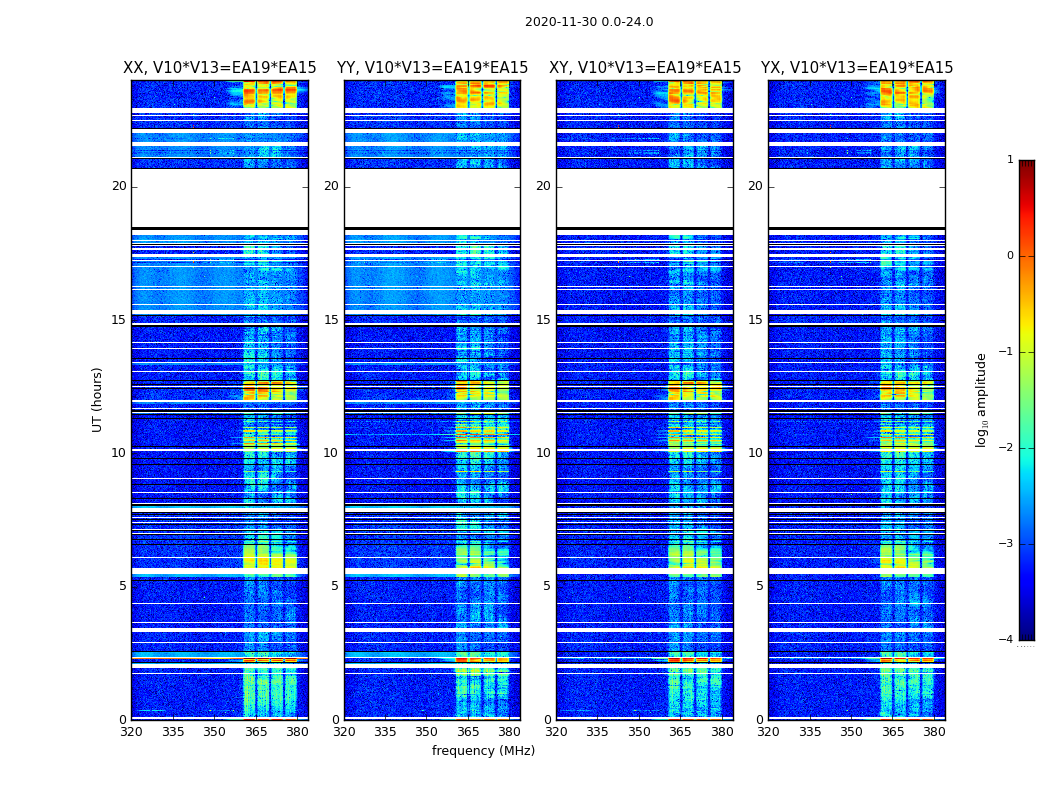
Task: Click the orange band near 12 hours in YX panel
Action: (907, 390)
